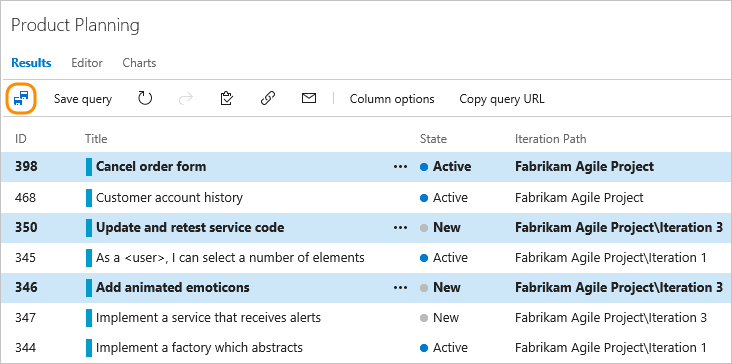Open the clipboard checklist icon

click(x=226, y=98)
